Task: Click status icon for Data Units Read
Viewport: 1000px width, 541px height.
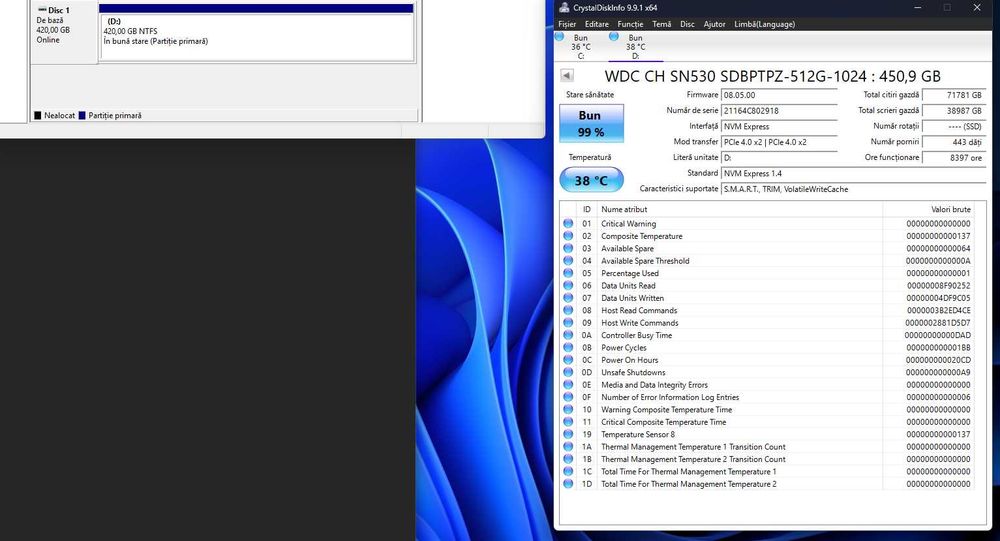Action: click(x=568, y=286)
